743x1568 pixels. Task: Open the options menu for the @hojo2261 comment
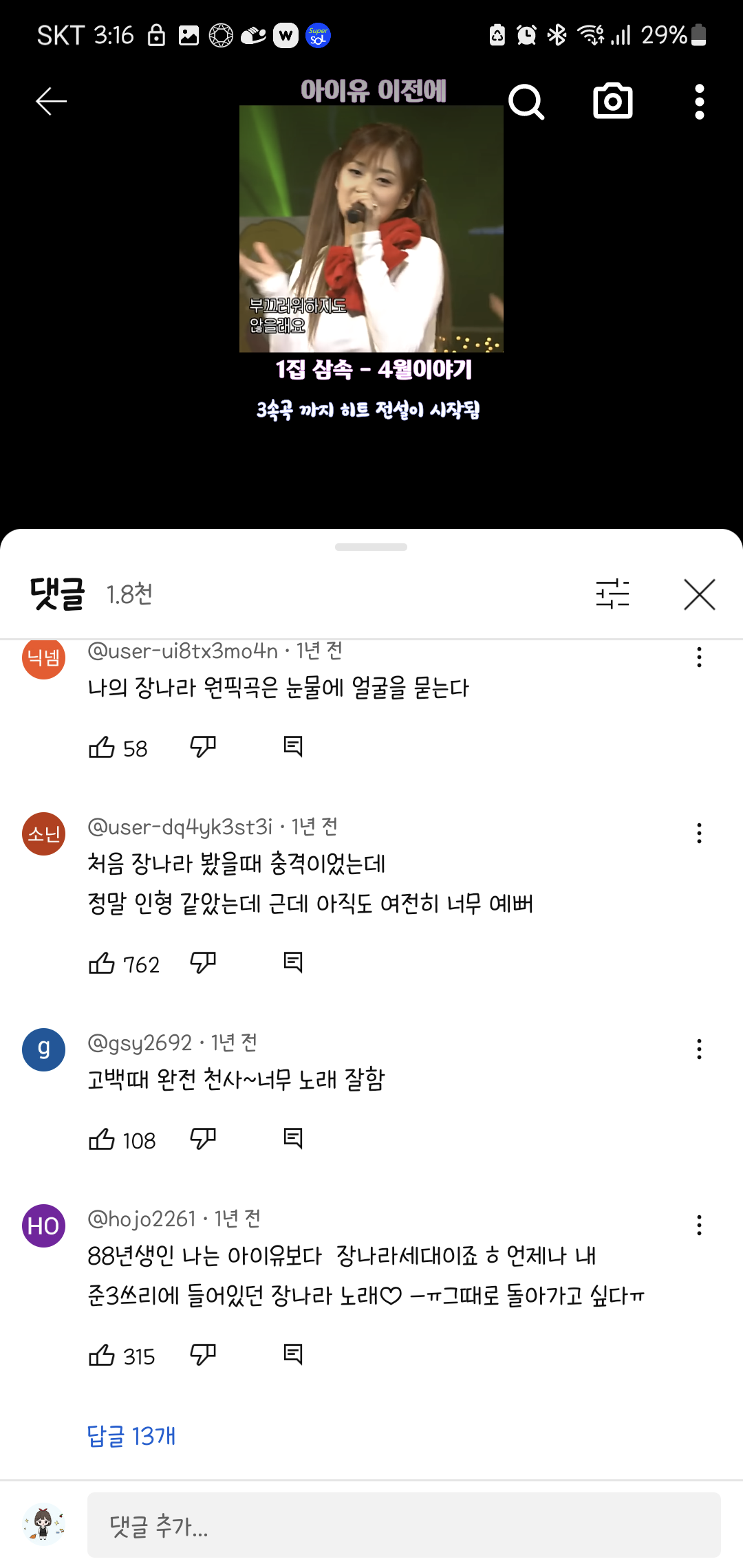click(699, 1226)
